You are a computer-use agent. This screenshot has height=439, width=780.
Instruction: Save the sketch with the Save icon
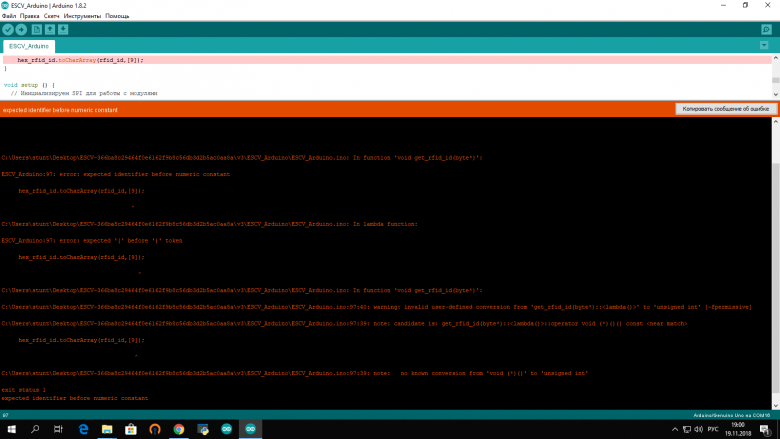coord(63,30)
